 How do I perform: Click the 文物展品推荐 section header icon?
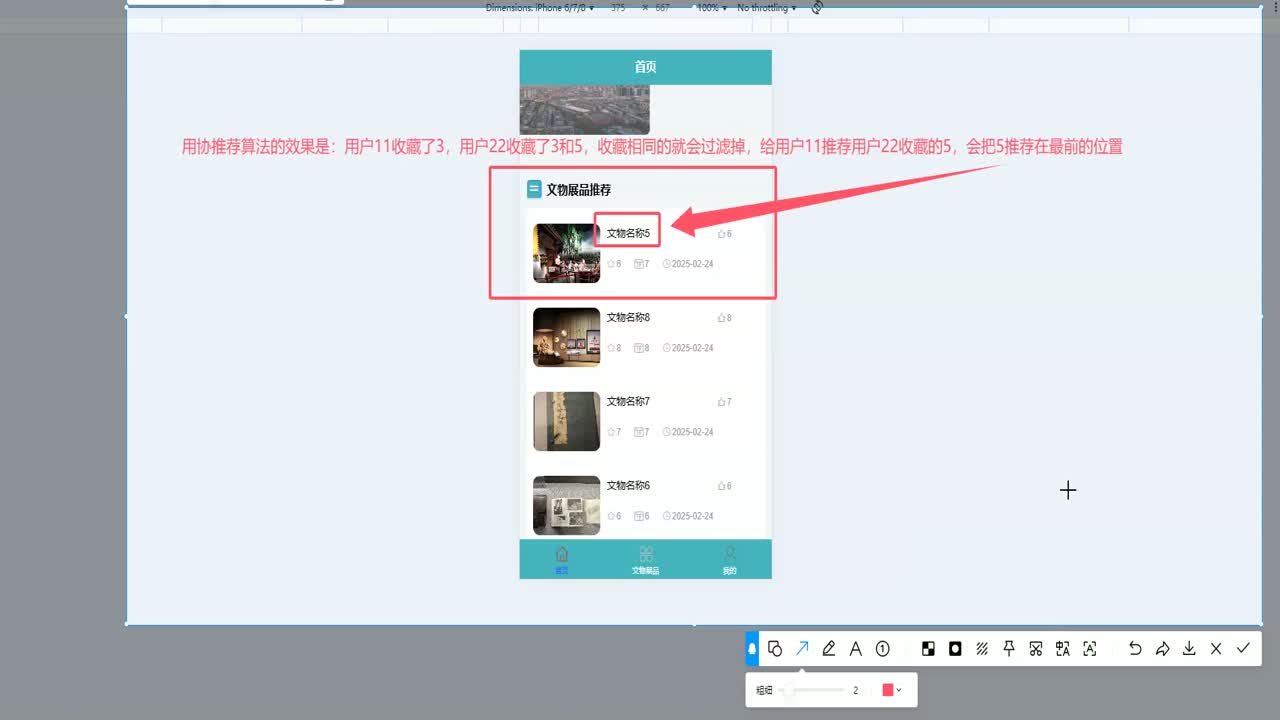534,189
